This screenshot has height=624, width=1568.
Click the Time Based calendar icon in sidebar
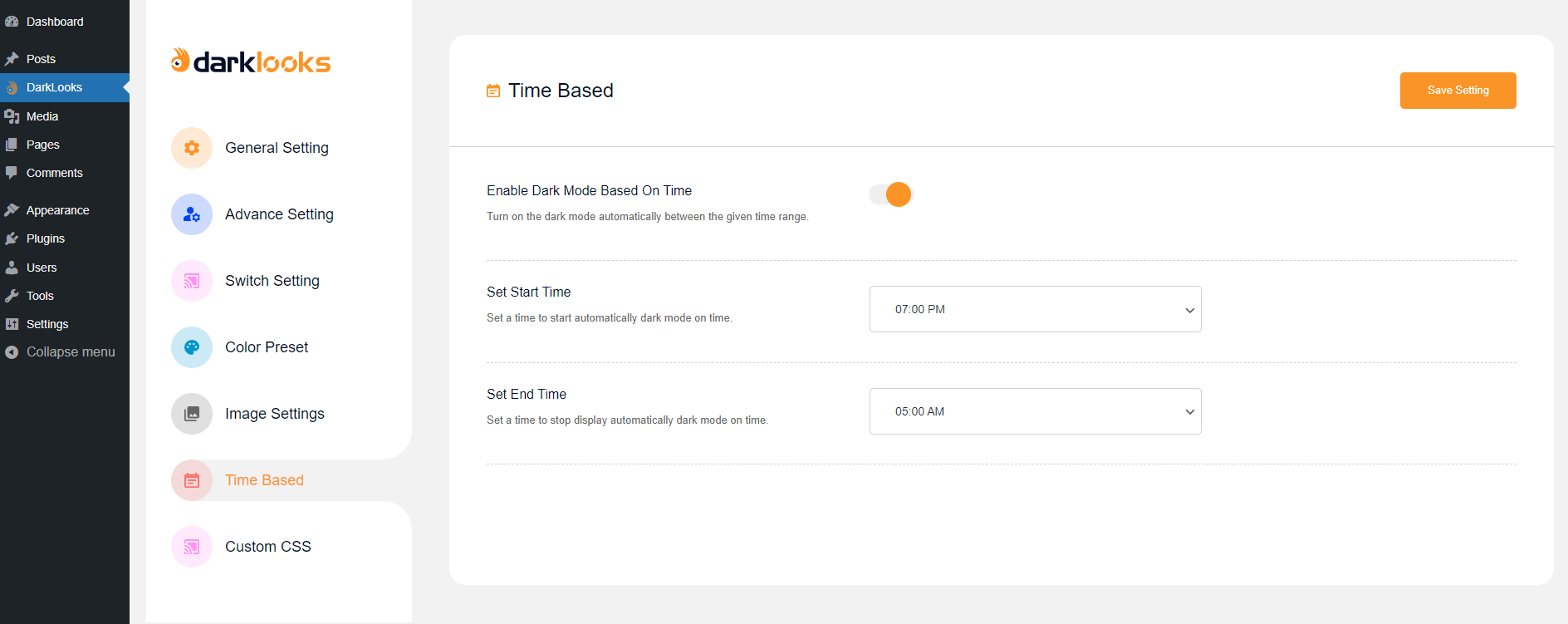click(x=192, y=480)
